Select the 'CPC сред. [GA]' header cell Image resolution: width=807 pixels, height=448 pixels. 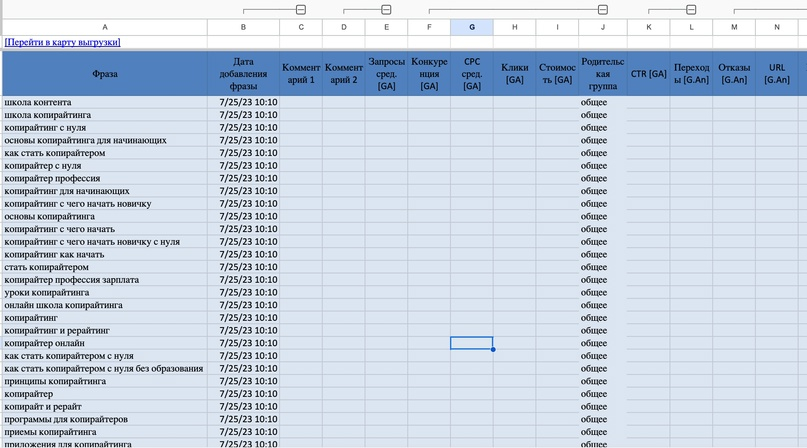click(x=471, y=73)
